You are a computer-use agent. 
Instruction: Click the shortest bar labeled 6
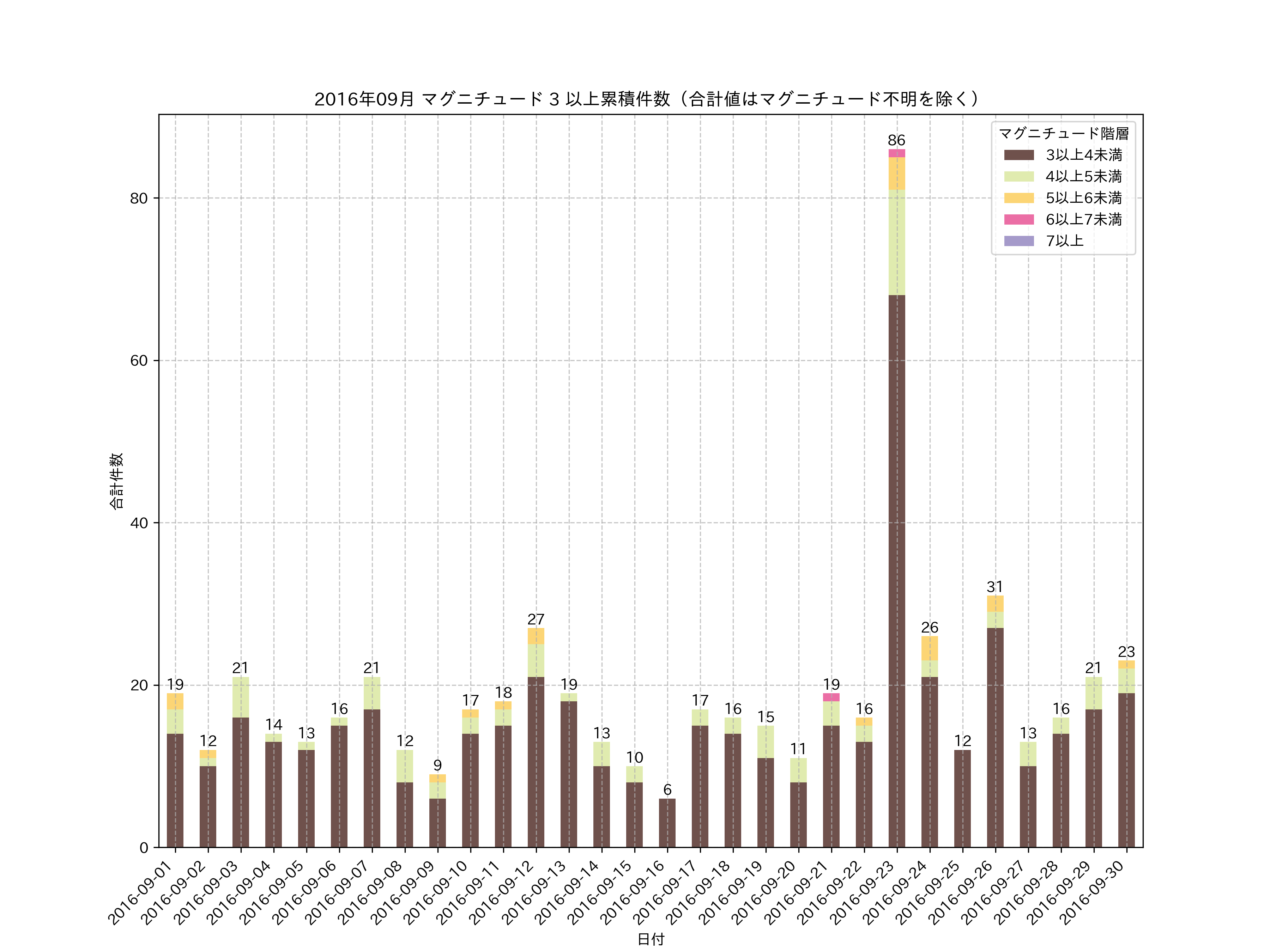tap(667, 823)
